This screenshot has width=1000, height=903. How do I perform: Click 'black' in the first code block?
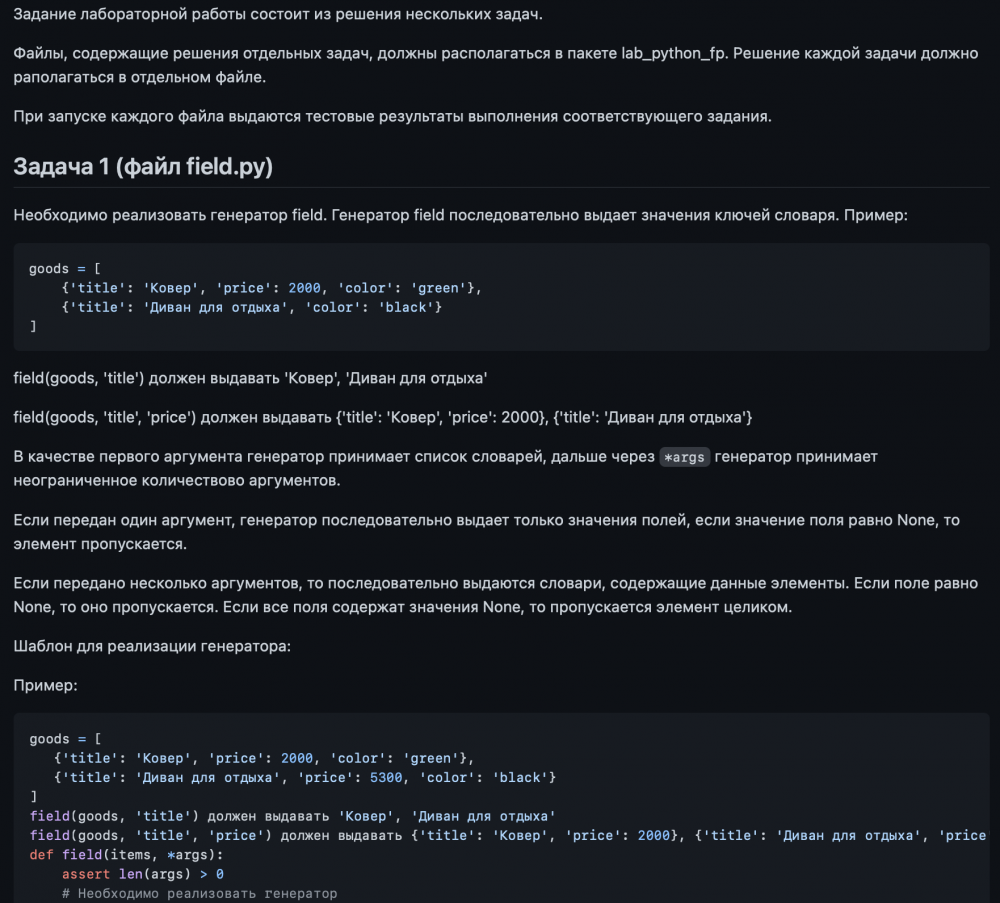(x=406, y=307)
